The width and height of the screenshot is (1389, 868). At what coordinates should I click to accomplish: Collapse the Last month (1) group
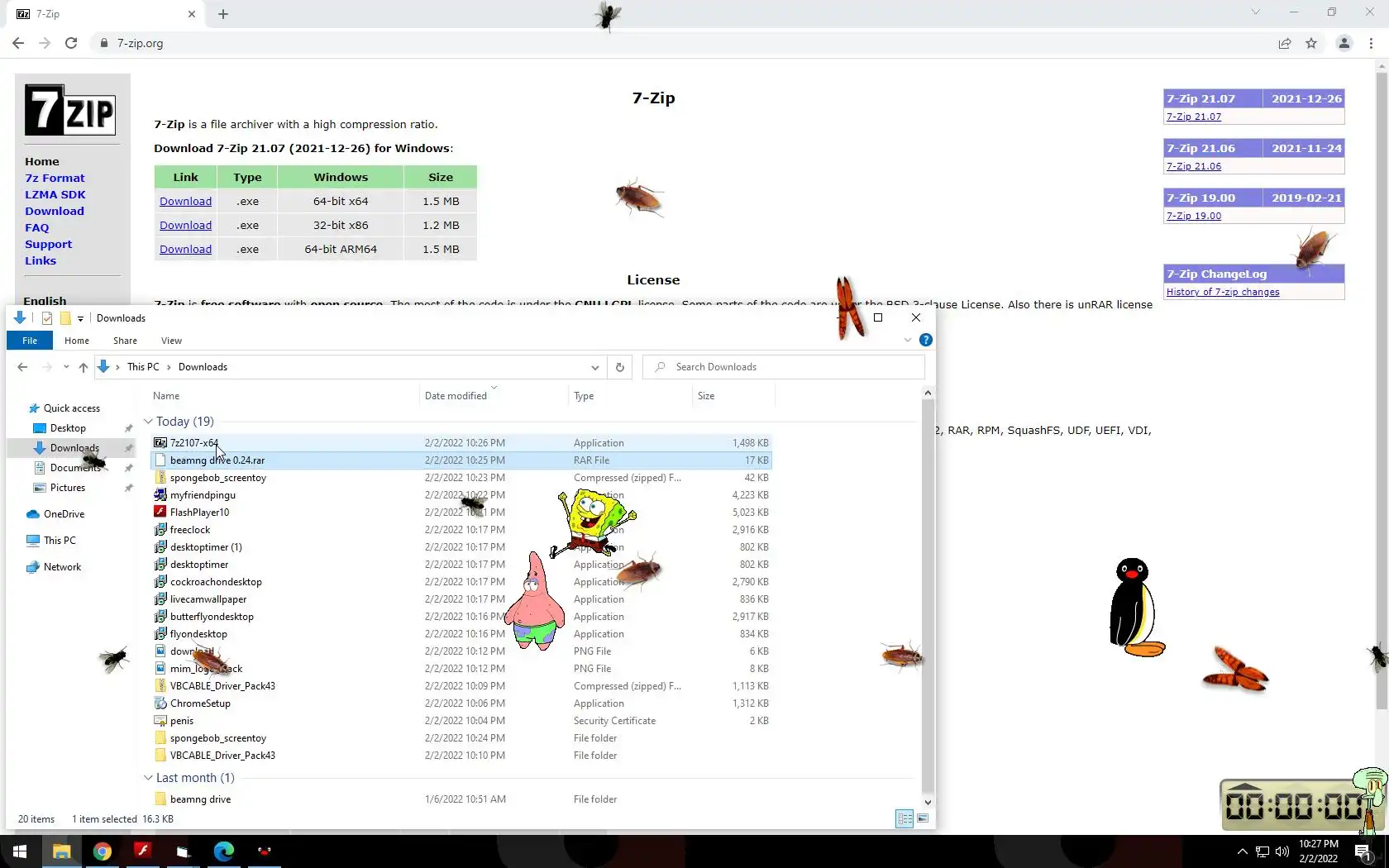point(148,778)
